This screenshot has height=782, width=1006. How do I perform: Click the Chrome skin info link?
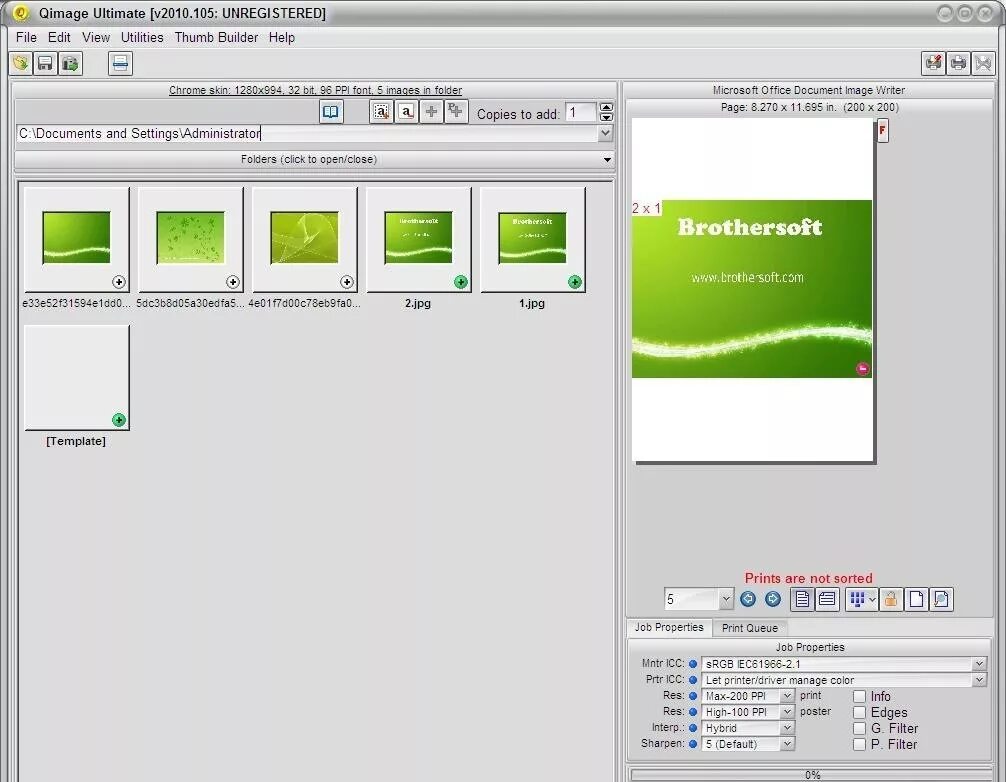pyautogui.click(x=315, y=90)
